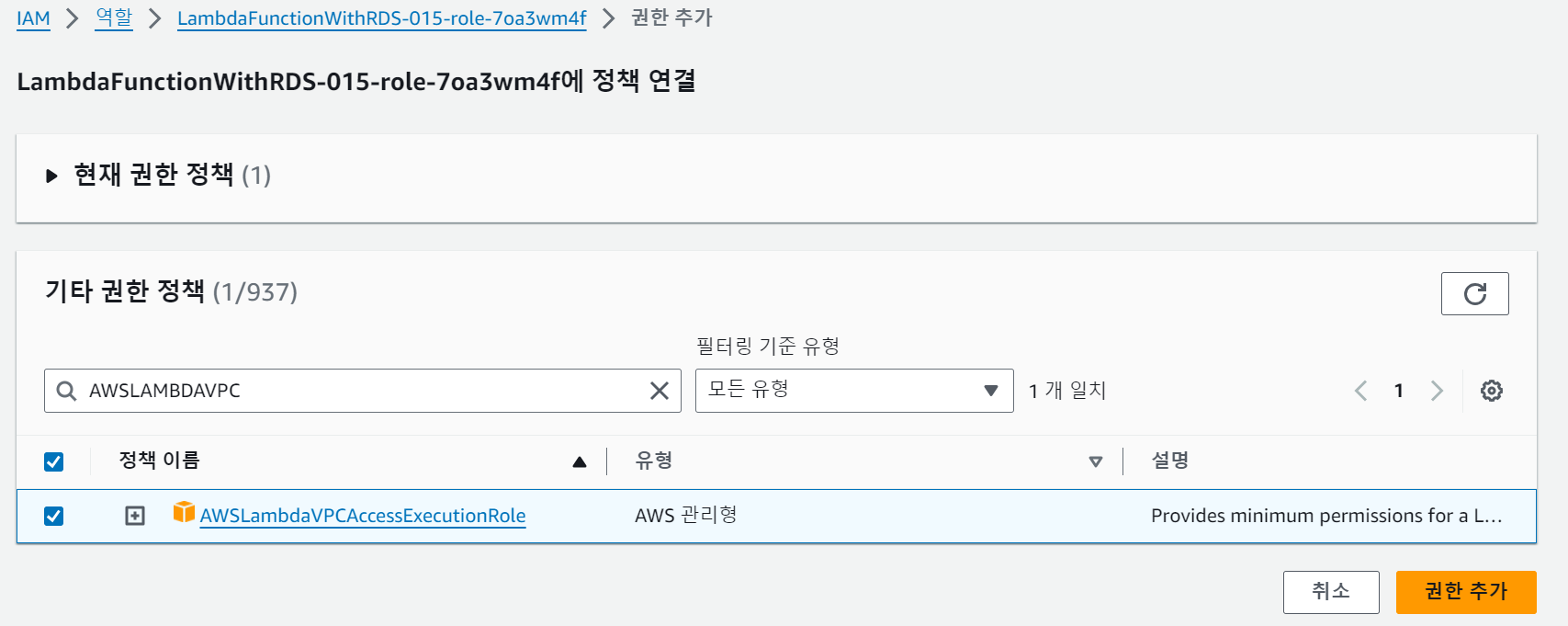Sort by 유형 column triangle
The image size is (1568, 626).
(x=1095, y=461)
